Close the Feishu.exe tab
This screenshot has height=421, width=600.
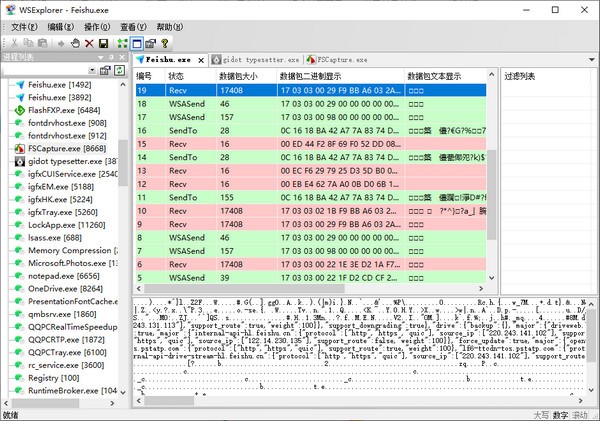coord(199,60)
